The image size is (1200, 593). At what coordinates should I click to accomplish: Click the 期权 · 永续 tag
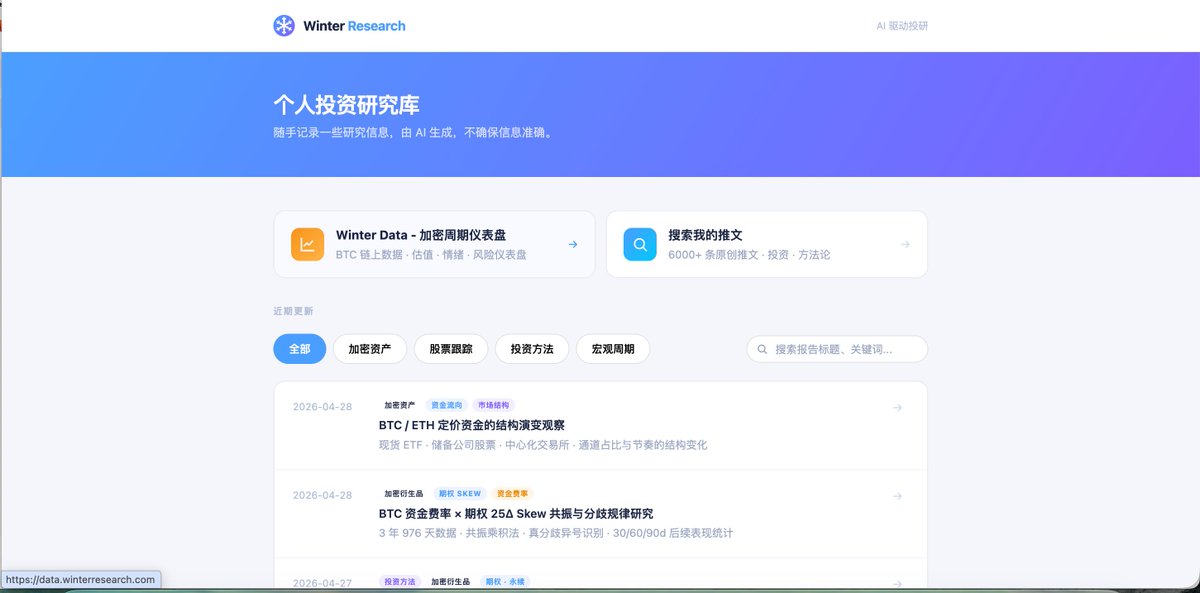point(505,581)
